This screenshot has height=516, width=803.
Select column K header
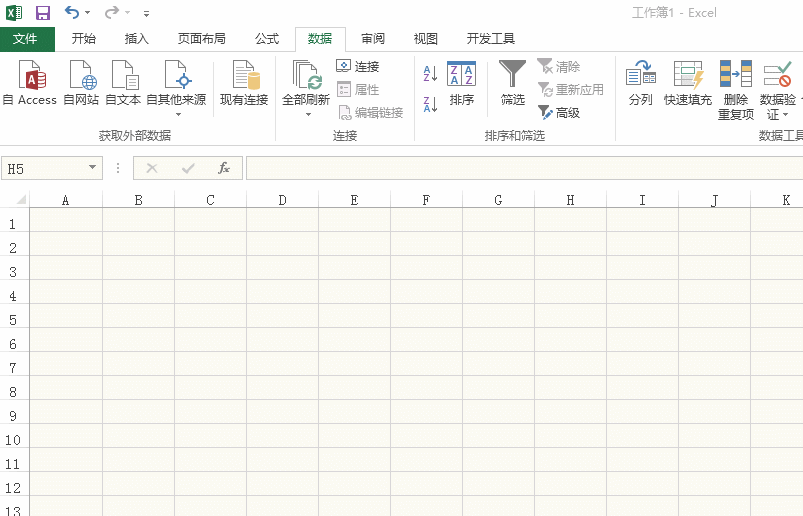click(777, 200)
